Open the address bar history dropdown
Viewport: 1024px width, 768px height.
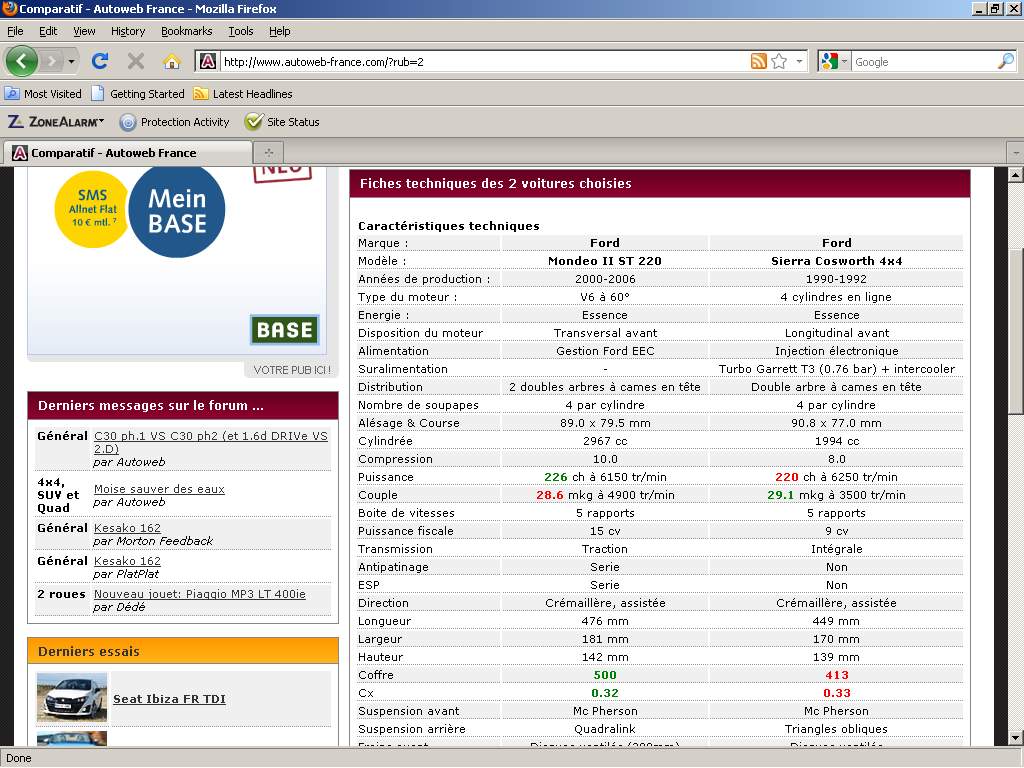[x=799, y=62]
